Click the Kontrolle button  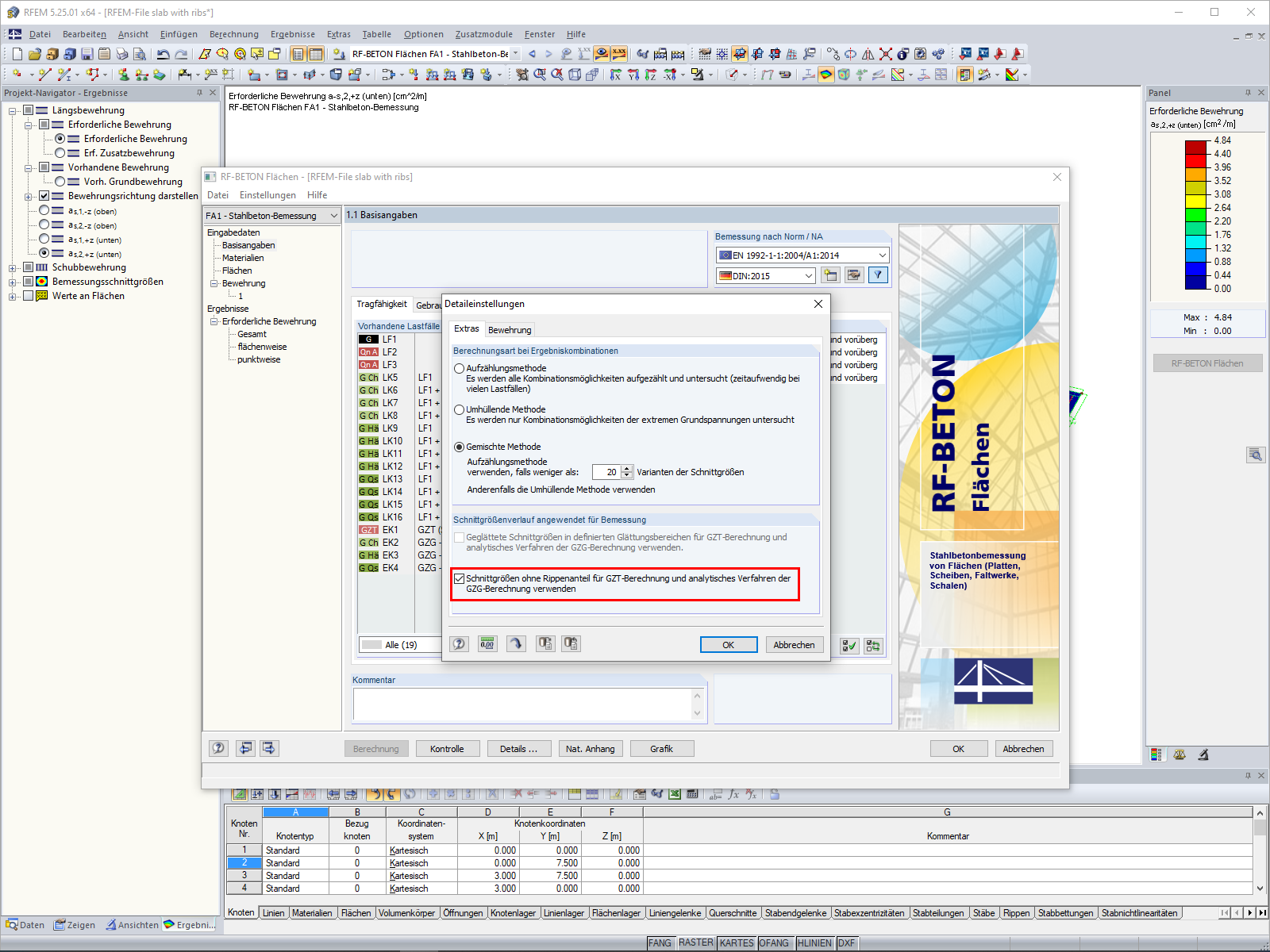pos(447,749)
